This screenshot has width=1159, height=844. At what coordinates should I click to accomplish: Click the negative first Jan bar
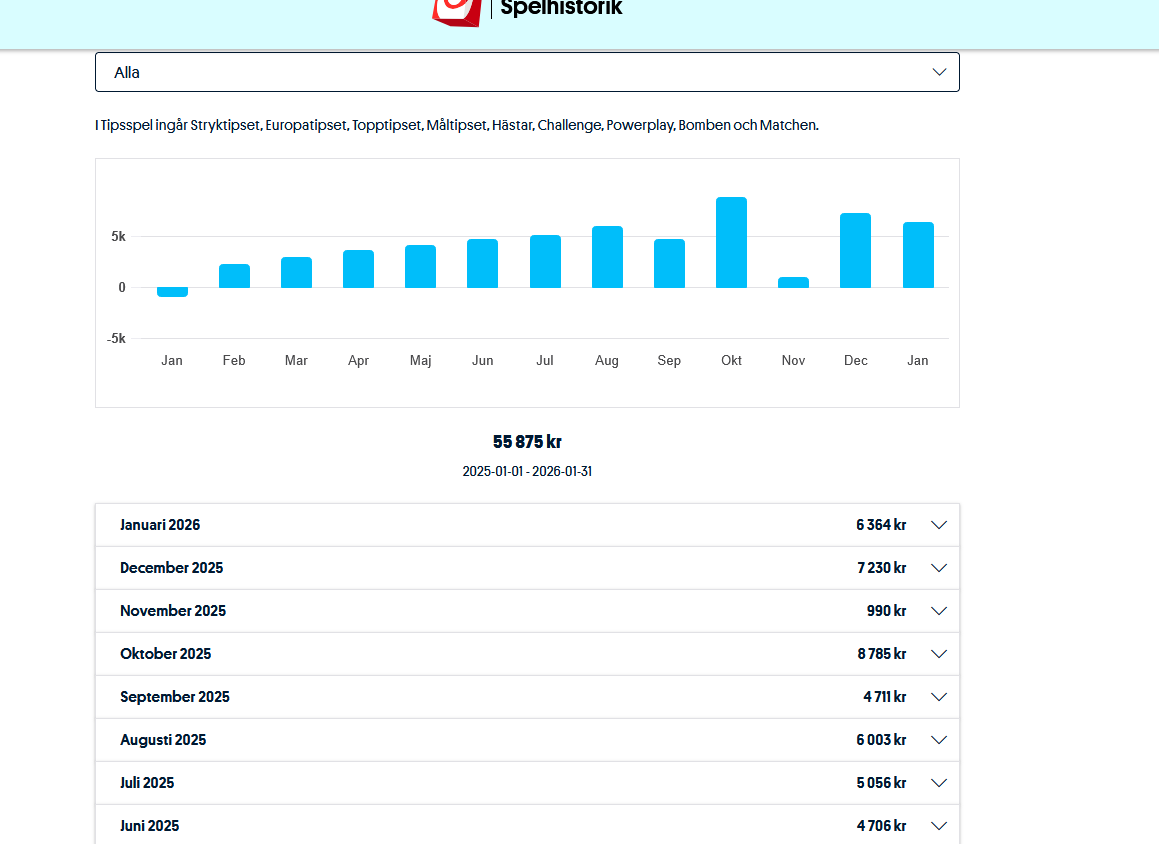point(172,292)
